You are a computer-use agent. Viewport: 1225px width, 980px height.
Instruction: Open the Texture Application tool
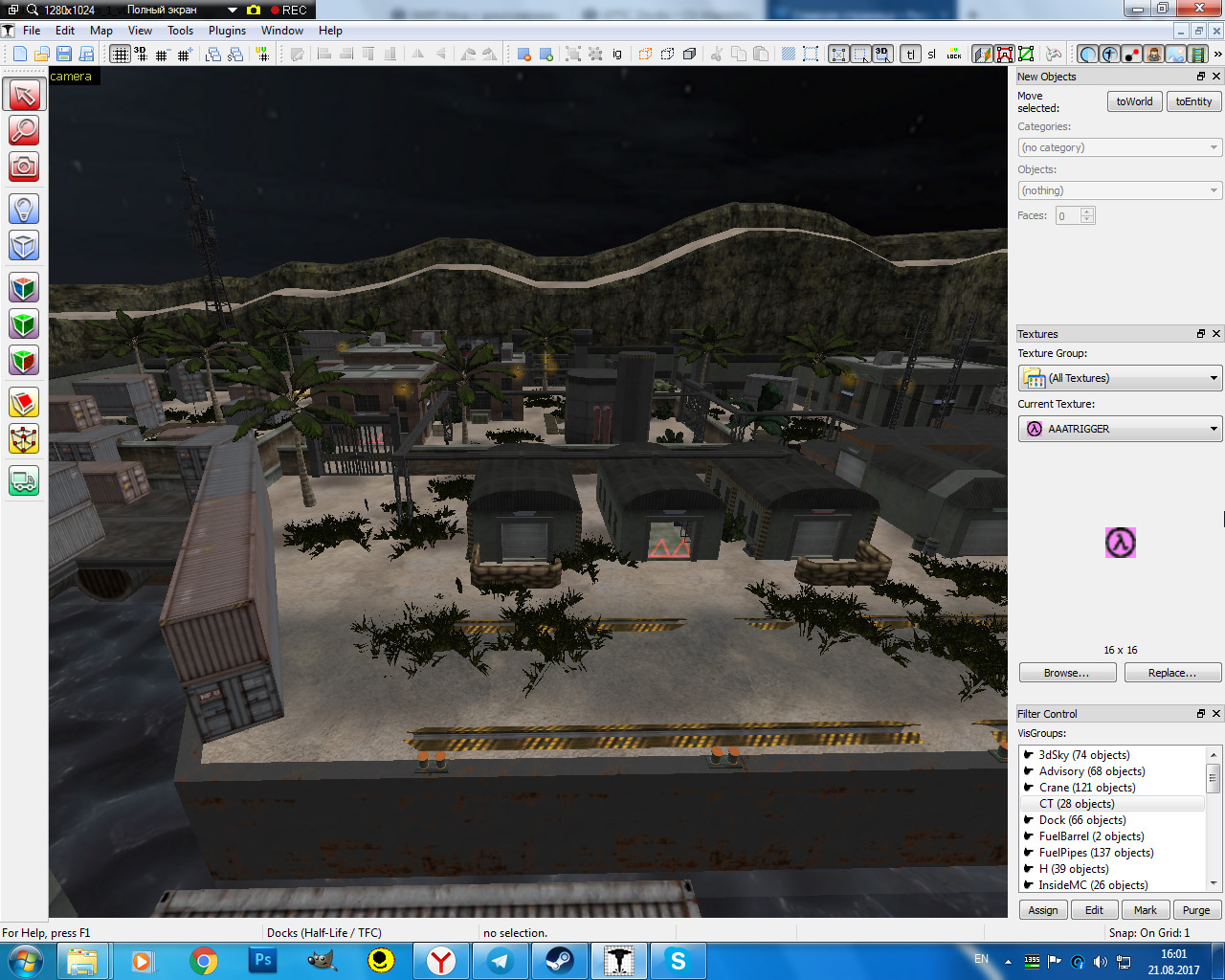coord(24,287)
